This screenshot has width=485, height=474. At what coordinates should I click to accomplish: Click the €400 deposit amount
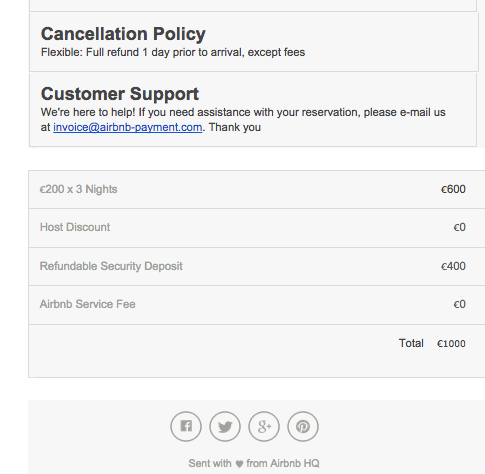pos(453,266)
